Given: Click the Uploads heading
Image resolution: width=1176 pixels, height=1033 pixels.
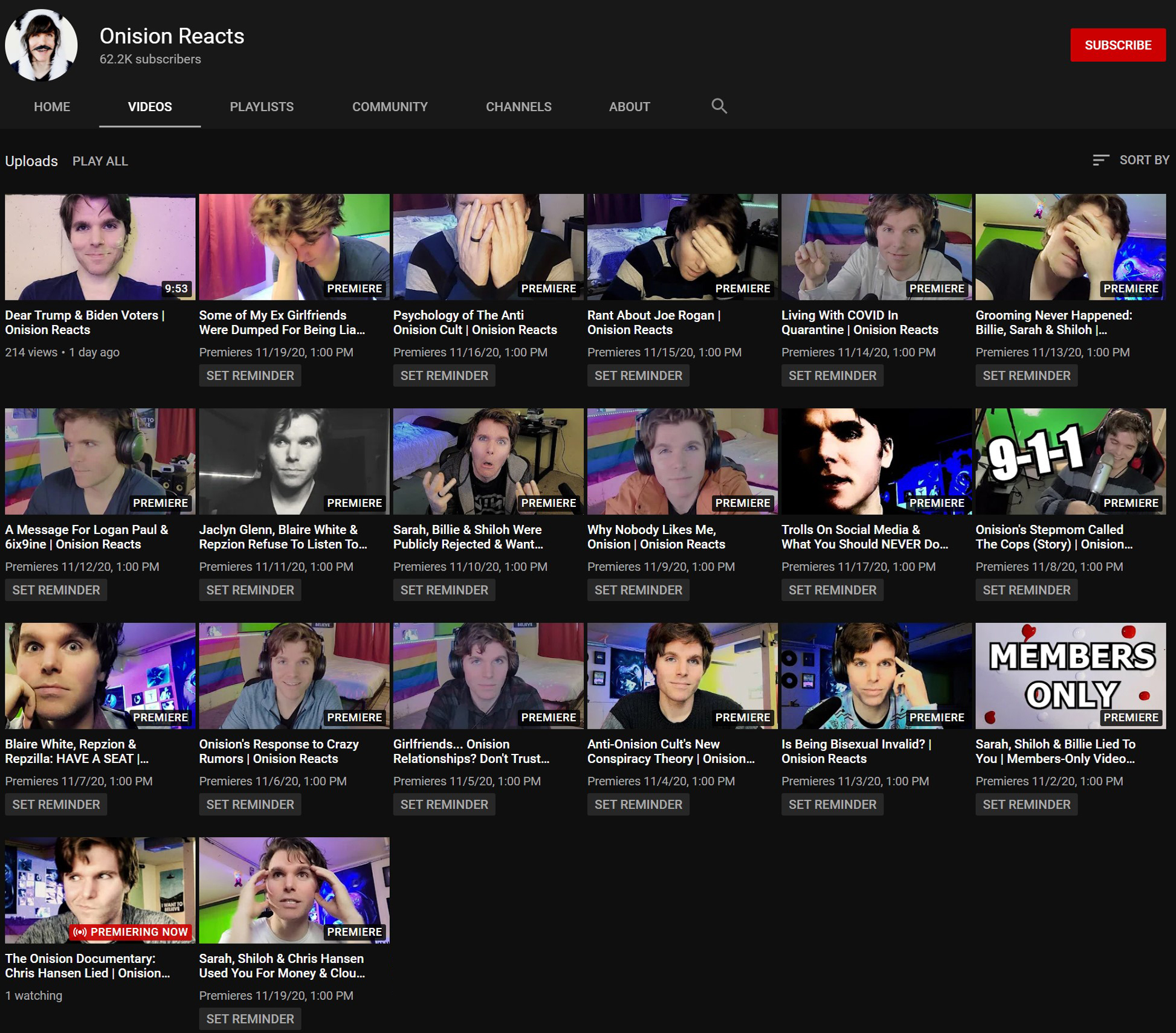Looking at the screenshot, I should [x=31, y=161].
